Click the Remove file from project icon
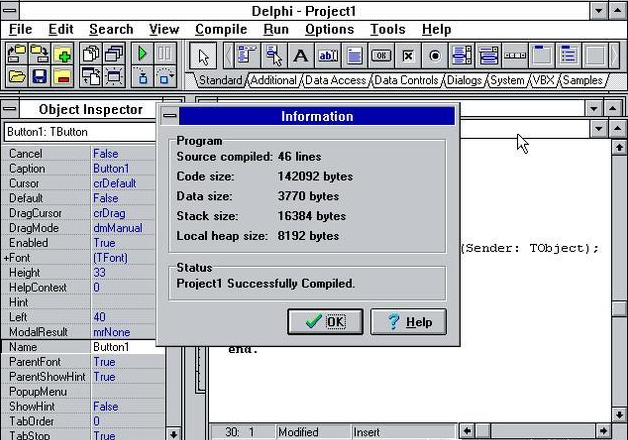 click(63, 76)
